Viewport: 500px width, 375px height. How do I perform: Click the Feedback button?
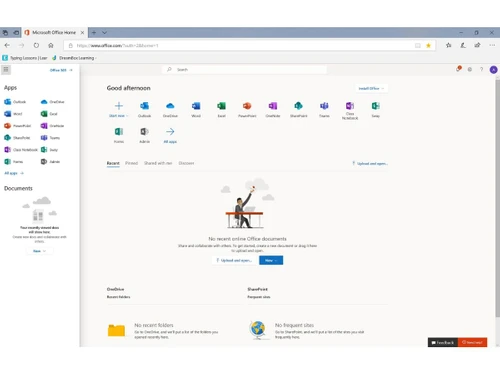click(443, 342)
